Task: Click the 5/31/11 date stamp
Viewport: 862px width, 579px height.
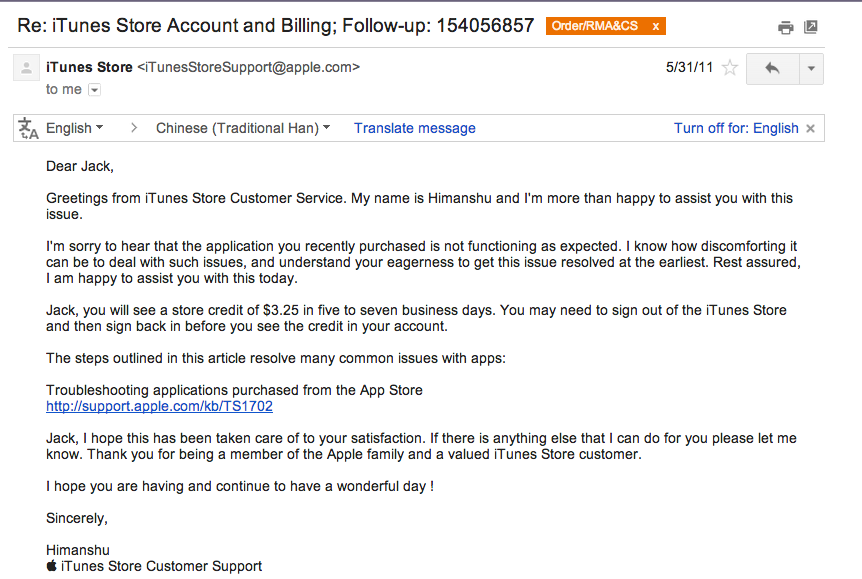Action: (x=689, y=67)
